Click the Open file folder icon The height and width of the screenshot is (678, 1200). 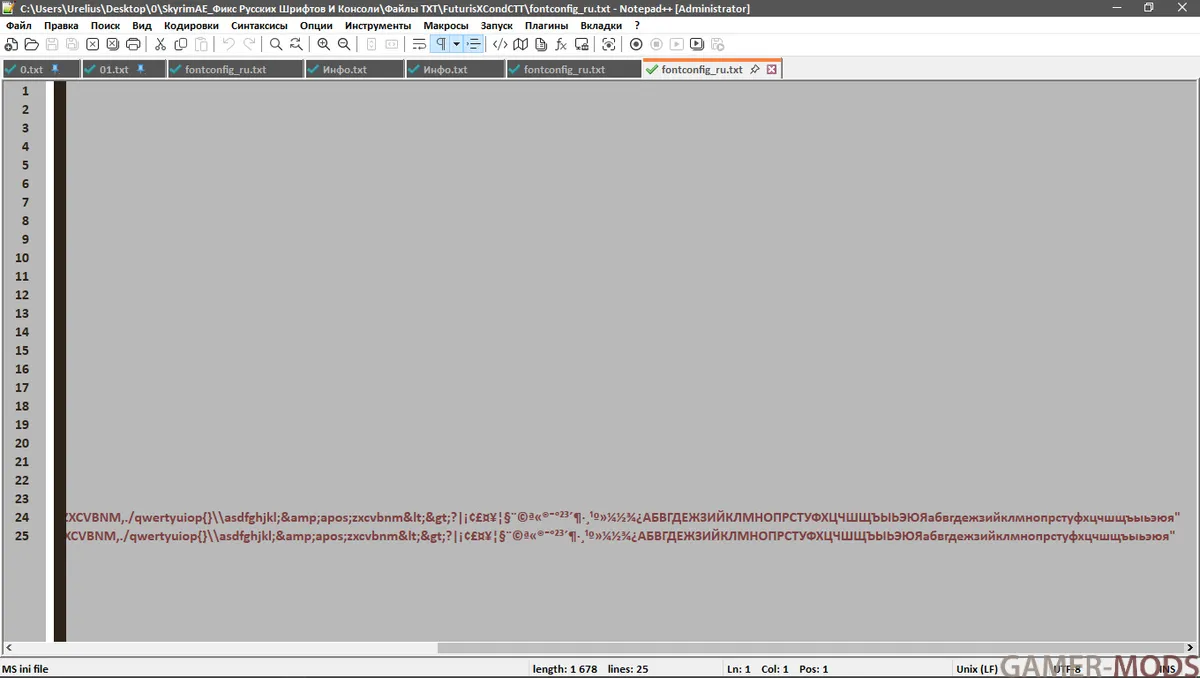click(x=31, y=44)
